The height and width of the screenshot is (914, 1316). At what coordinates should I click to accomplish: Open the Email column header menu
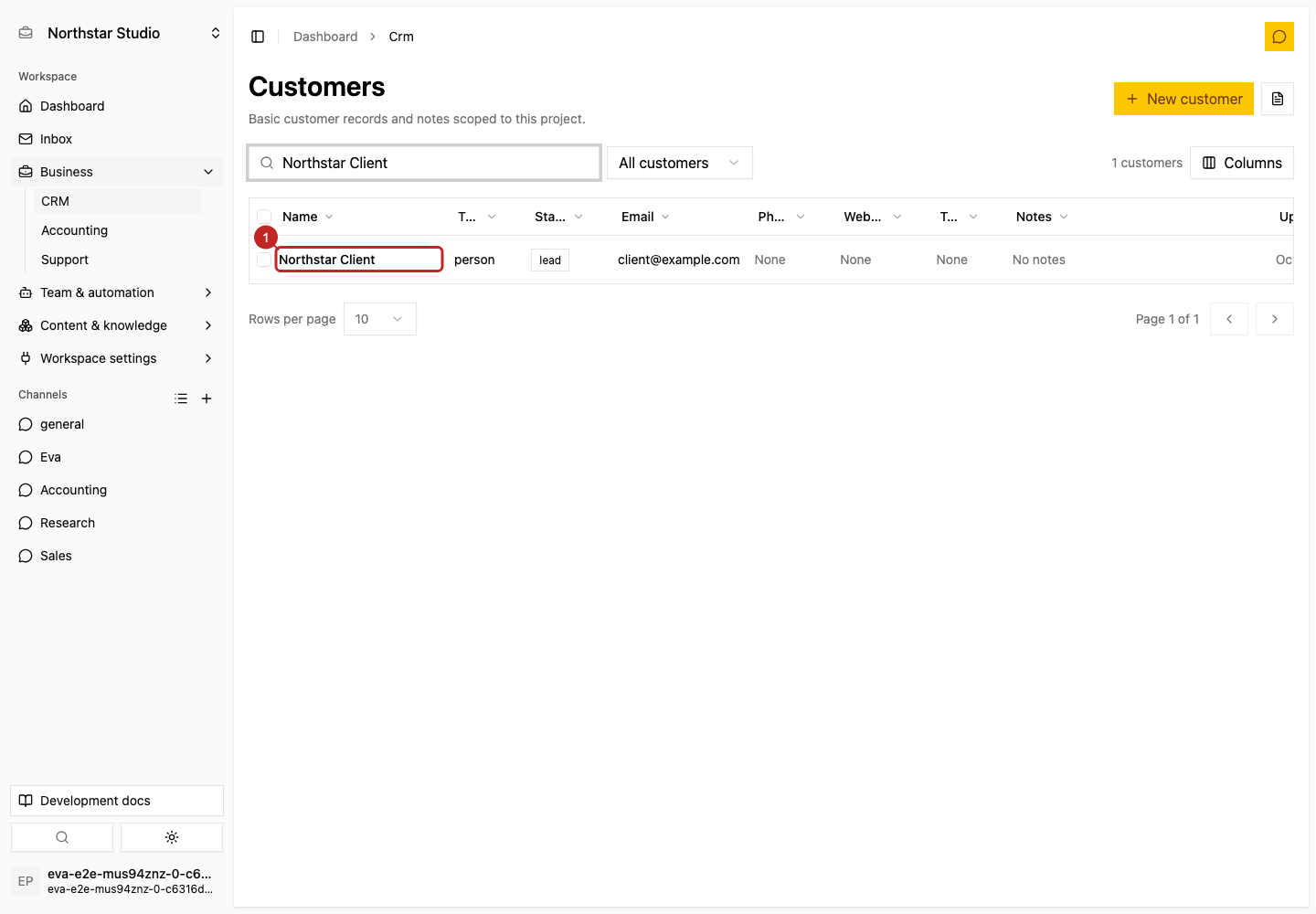click(646, 217)
